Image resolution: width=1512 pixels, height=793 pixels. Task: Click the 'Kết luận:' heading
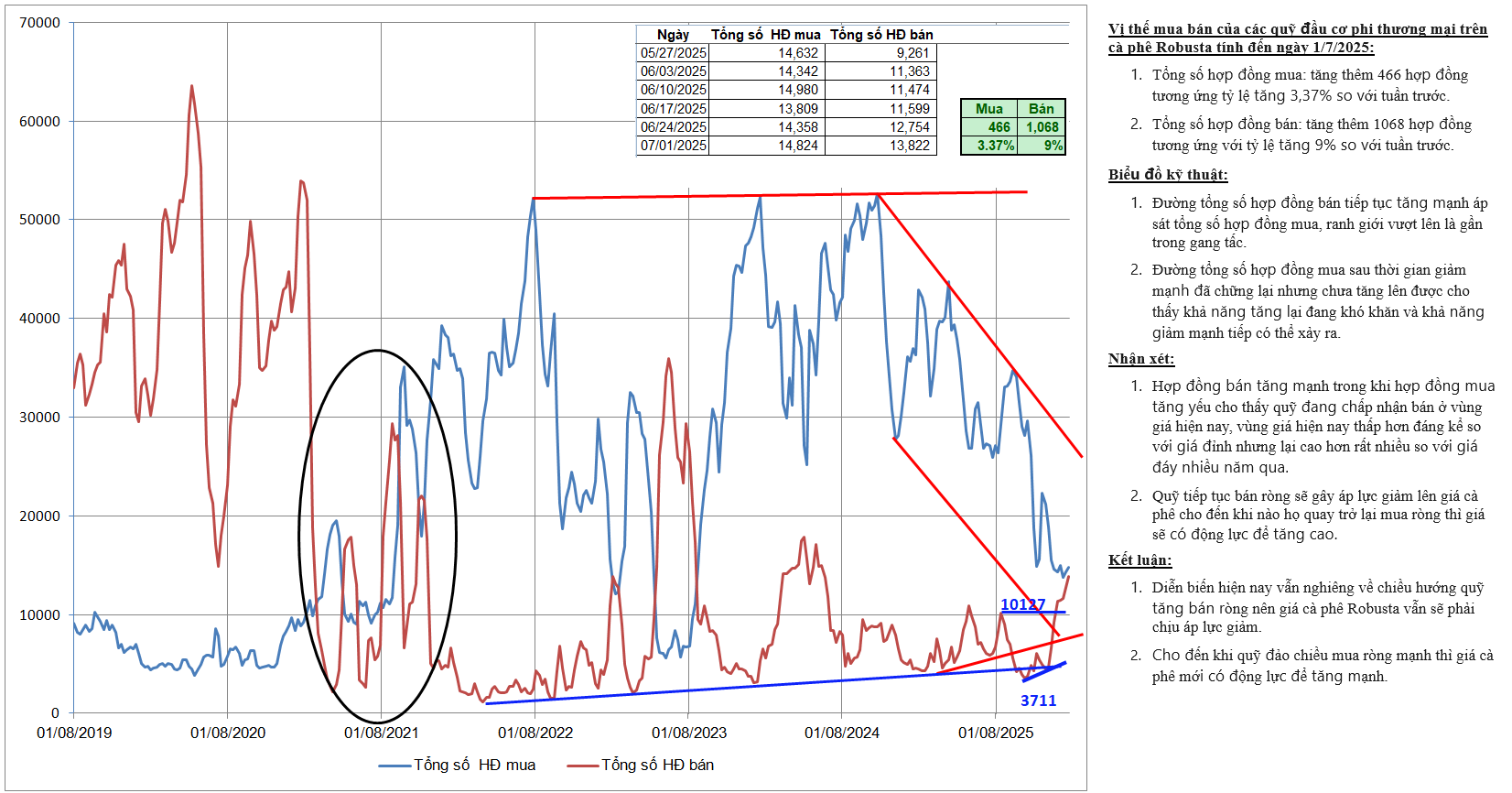[x=1139, y=560]
